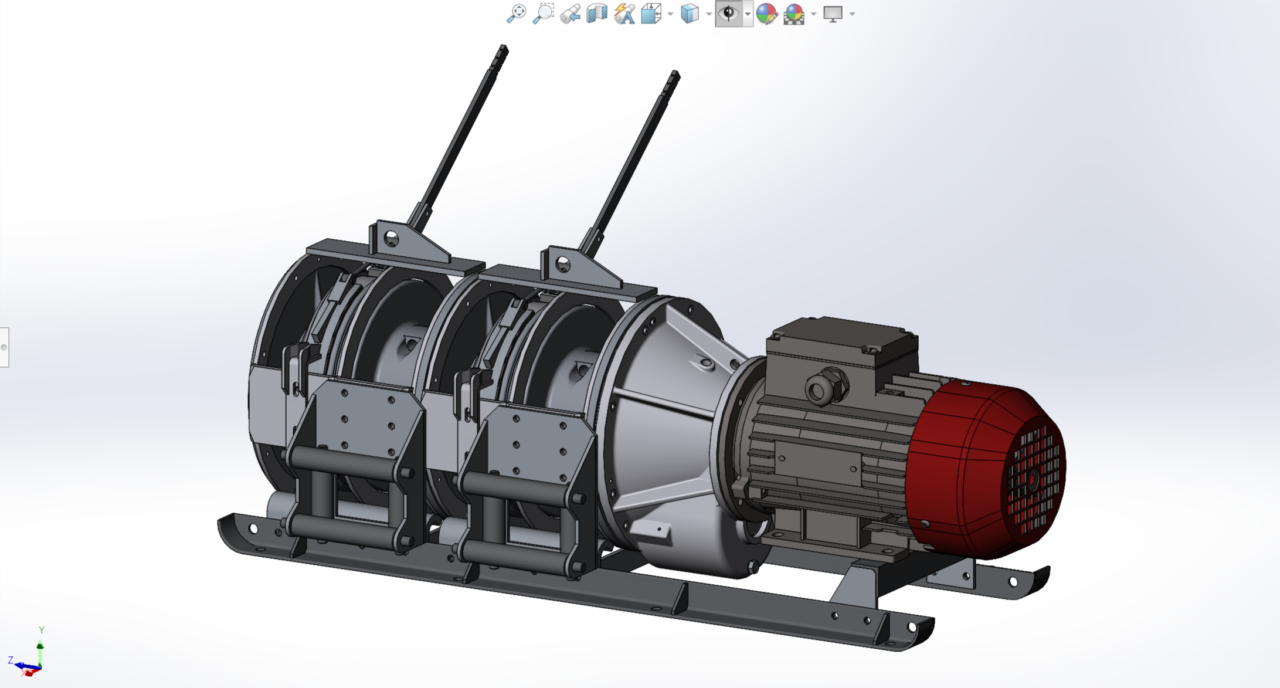The height and width of the screenshot is (688, 1280).
Task: Open the View Orientation cube icon
Action: 651,14
